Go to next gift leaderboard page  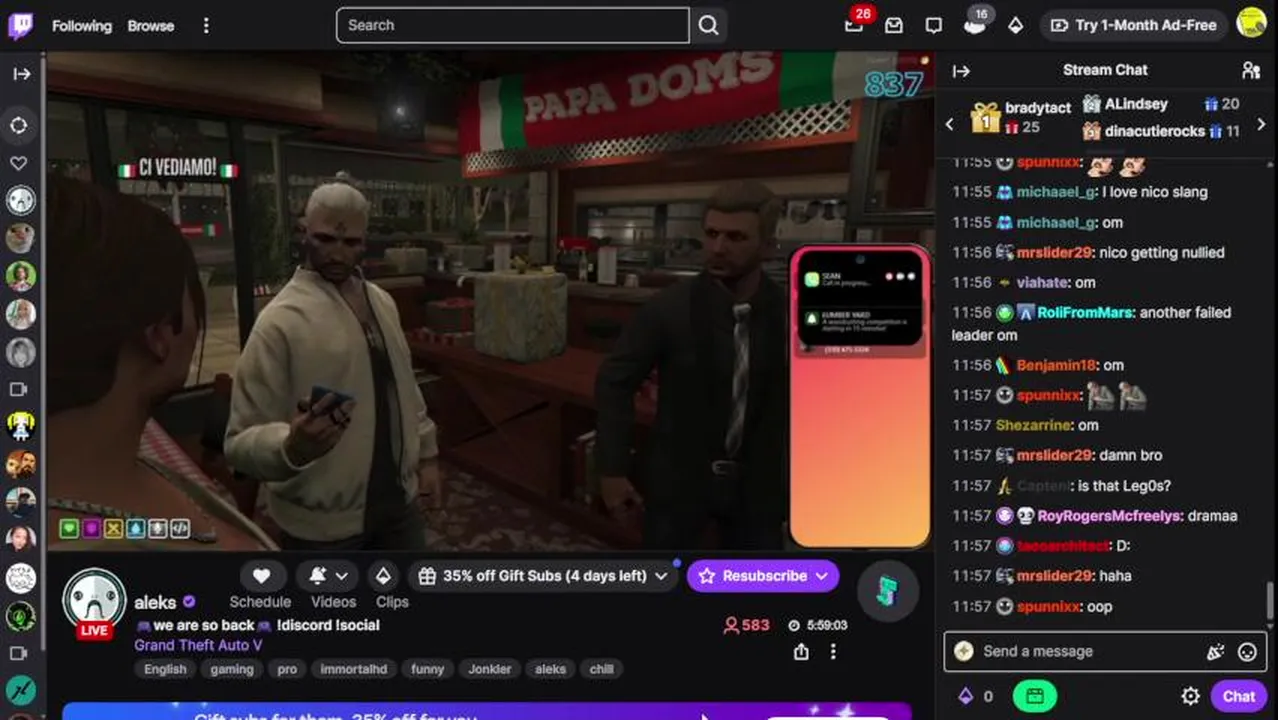click(1260, 124)
